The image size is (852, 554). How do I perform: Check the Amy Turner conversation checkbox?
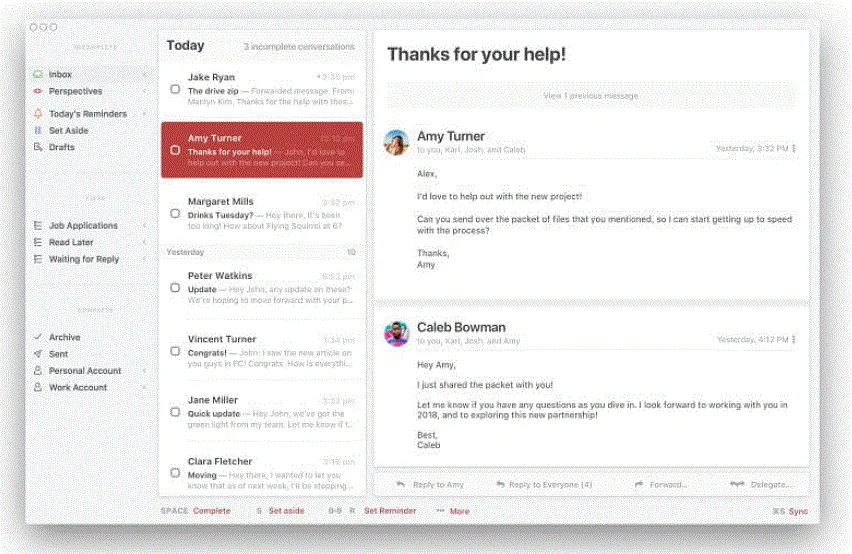175,150
